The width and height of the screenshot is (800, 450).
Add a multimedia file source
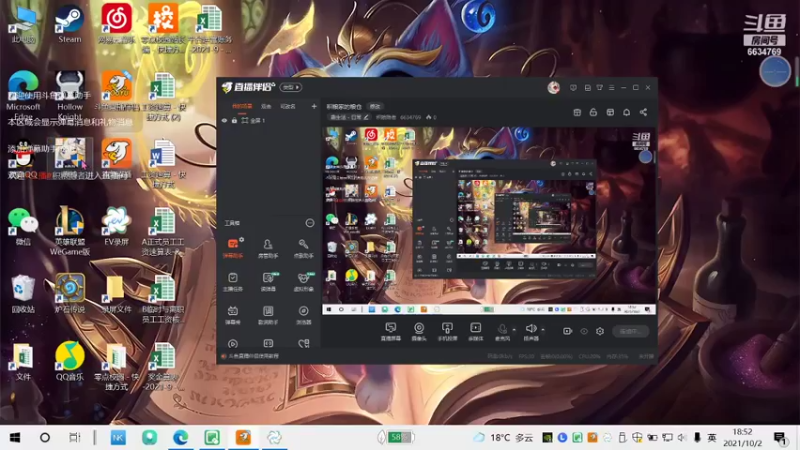click(476, 331)
